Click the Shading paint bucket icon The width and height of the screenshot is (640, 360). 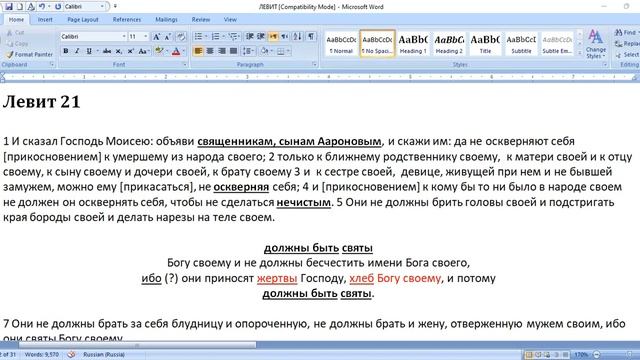tap(264, 51)
